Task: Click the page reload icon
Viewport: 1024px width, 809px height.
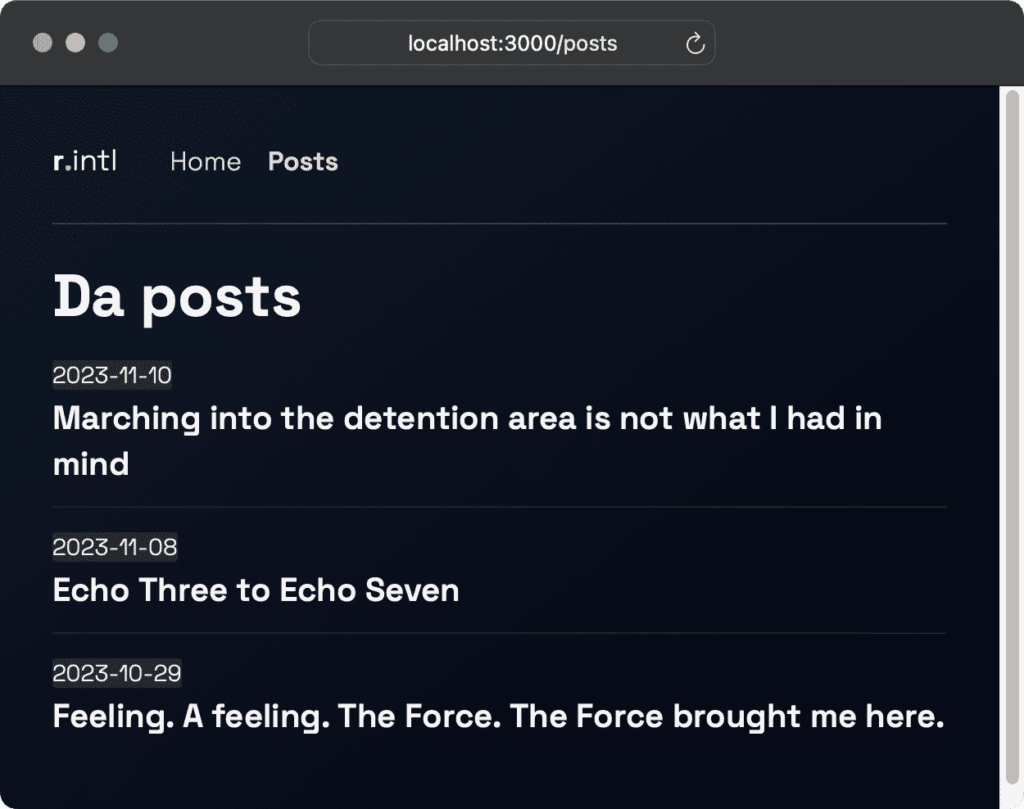Action: [695, 43]
